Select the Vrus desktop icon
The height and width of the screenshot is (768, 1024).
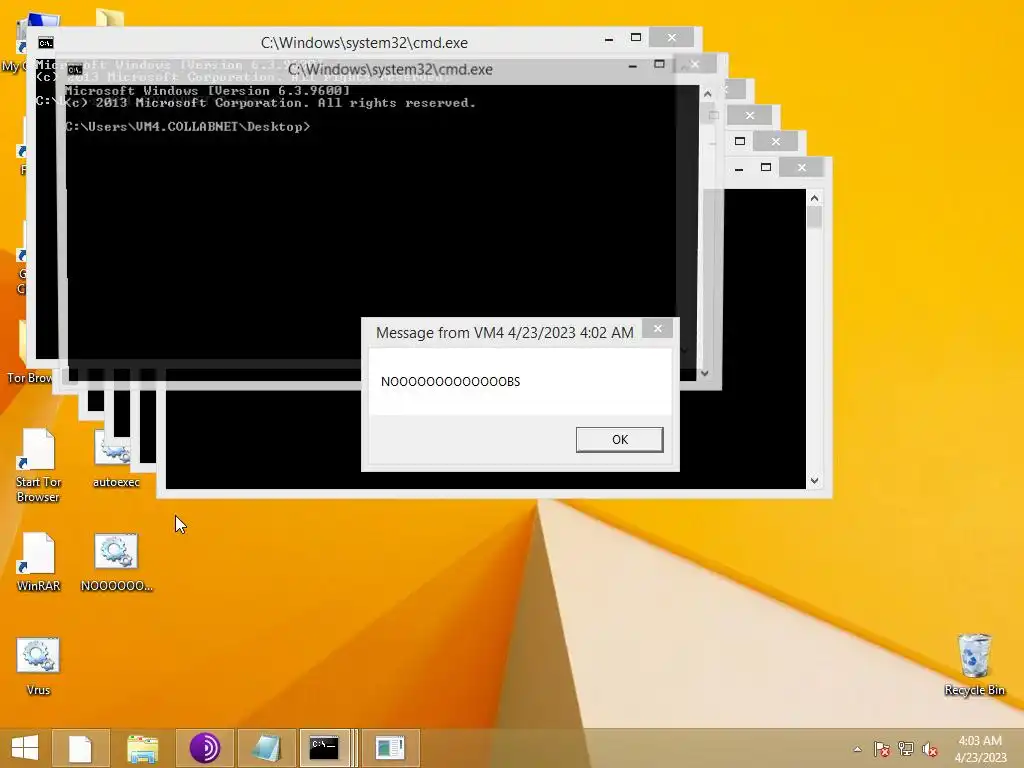(x=38, y=666)
